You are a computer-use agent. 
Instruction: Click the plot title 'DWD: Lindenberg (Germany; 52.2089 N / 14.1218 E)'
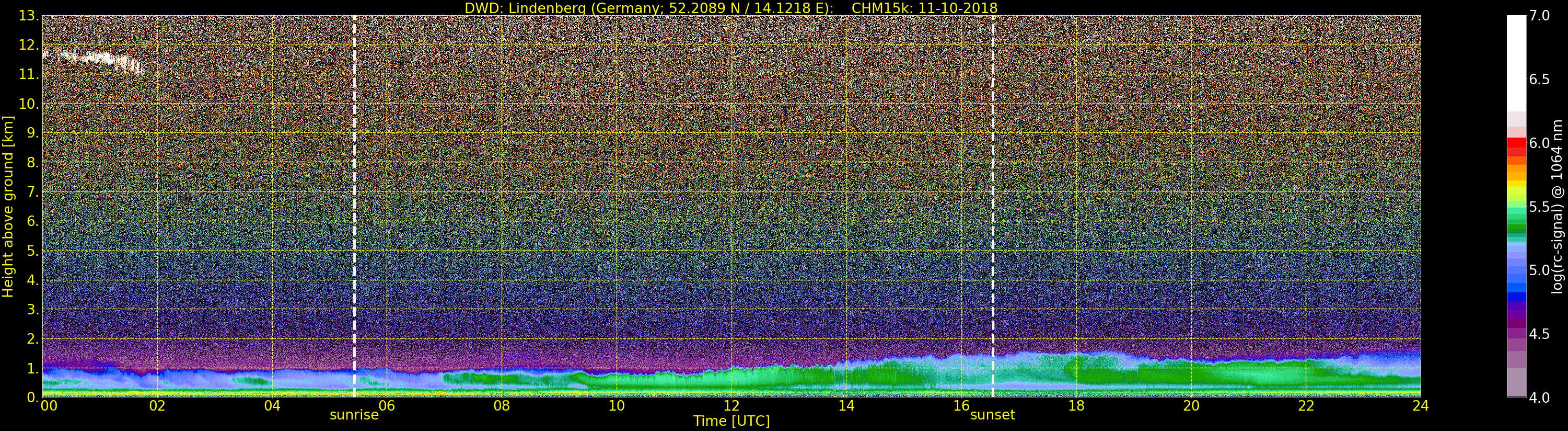point(649,8)
